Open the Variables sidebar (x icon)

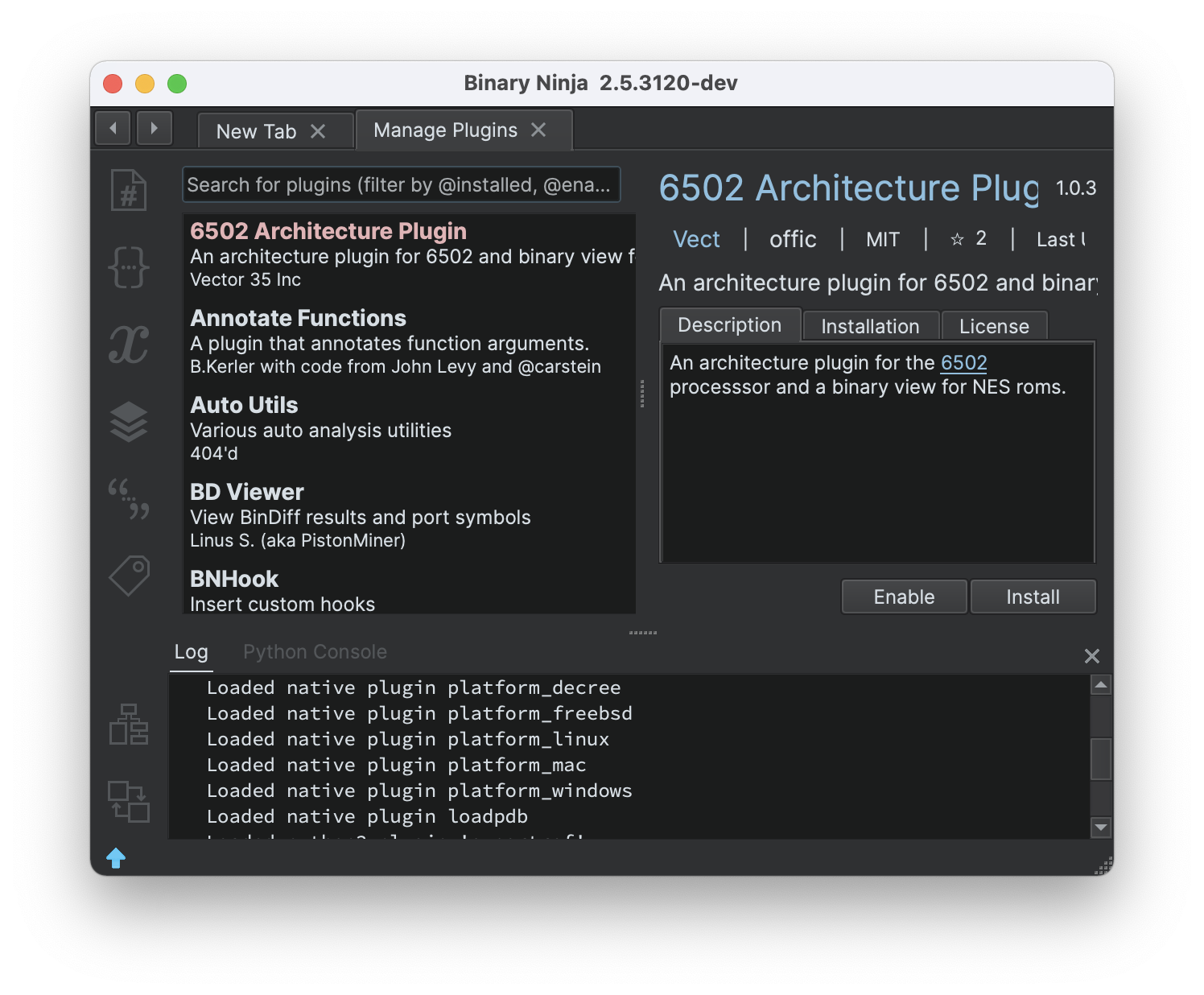(129, 345)
